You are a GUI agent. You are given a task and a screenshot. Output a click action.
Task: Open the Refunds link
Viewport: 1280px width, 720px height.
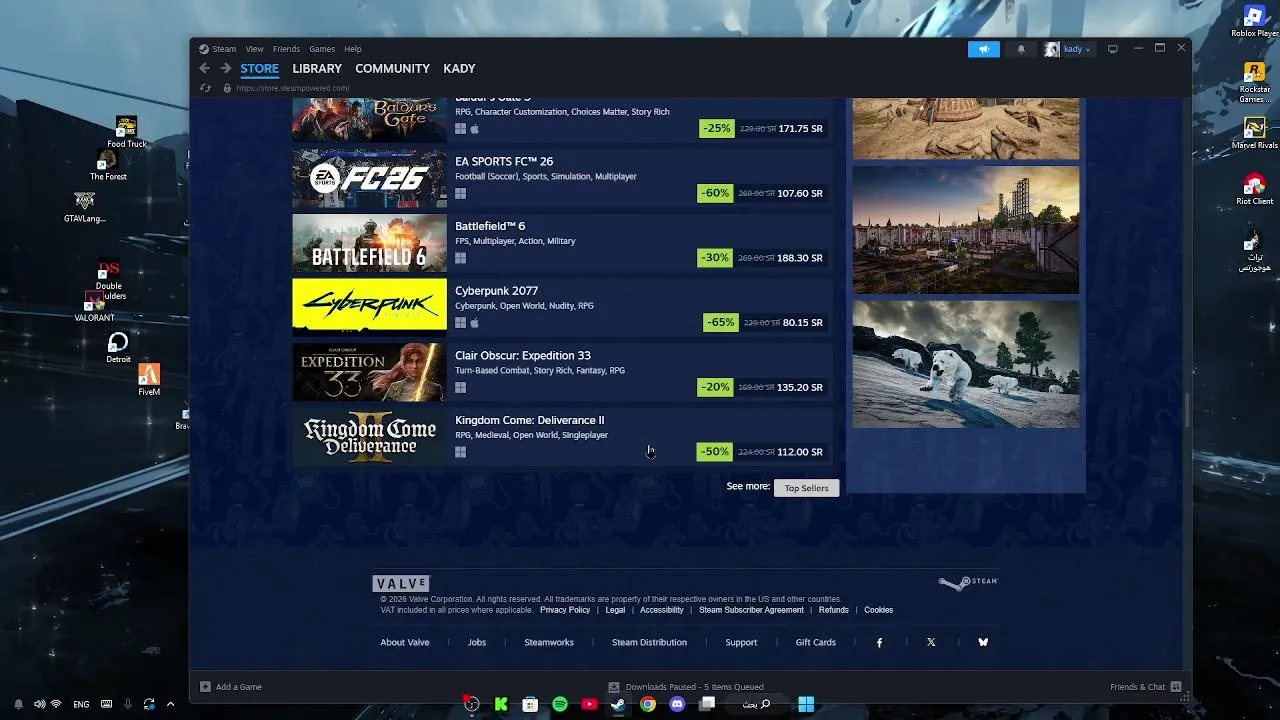(833, 610)
